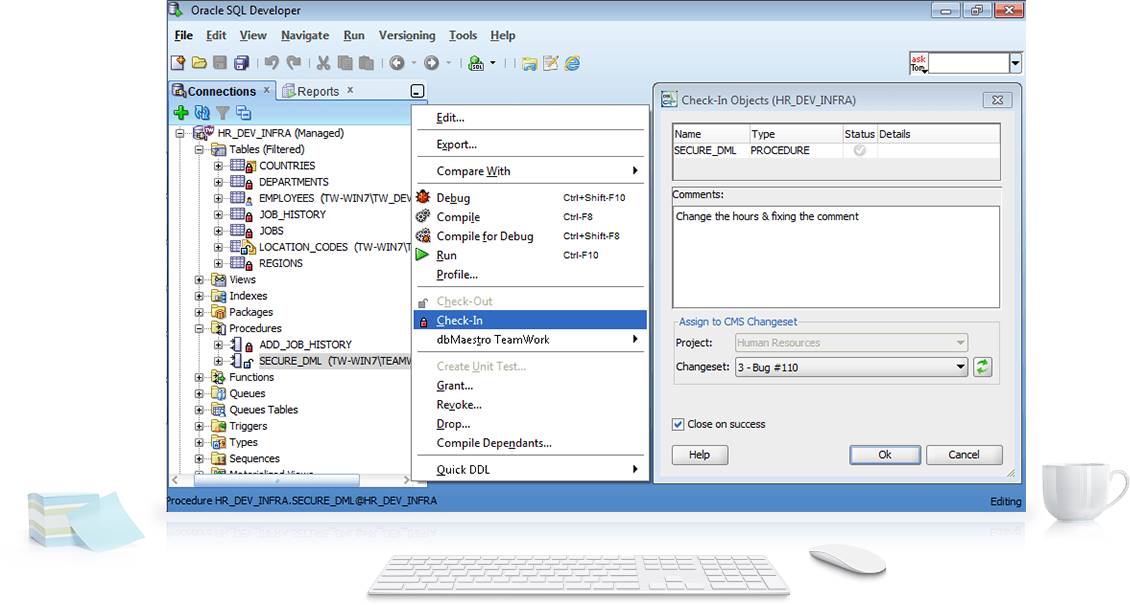The height and width of the screenshot is (605, 1130).
Task: Click the Save All toolbar icon
Action: point(241,63)
